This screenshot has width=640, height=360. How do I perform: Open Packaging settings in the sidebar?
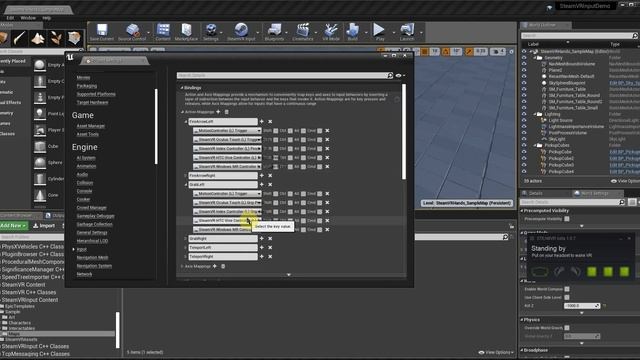tap(87, 86)
